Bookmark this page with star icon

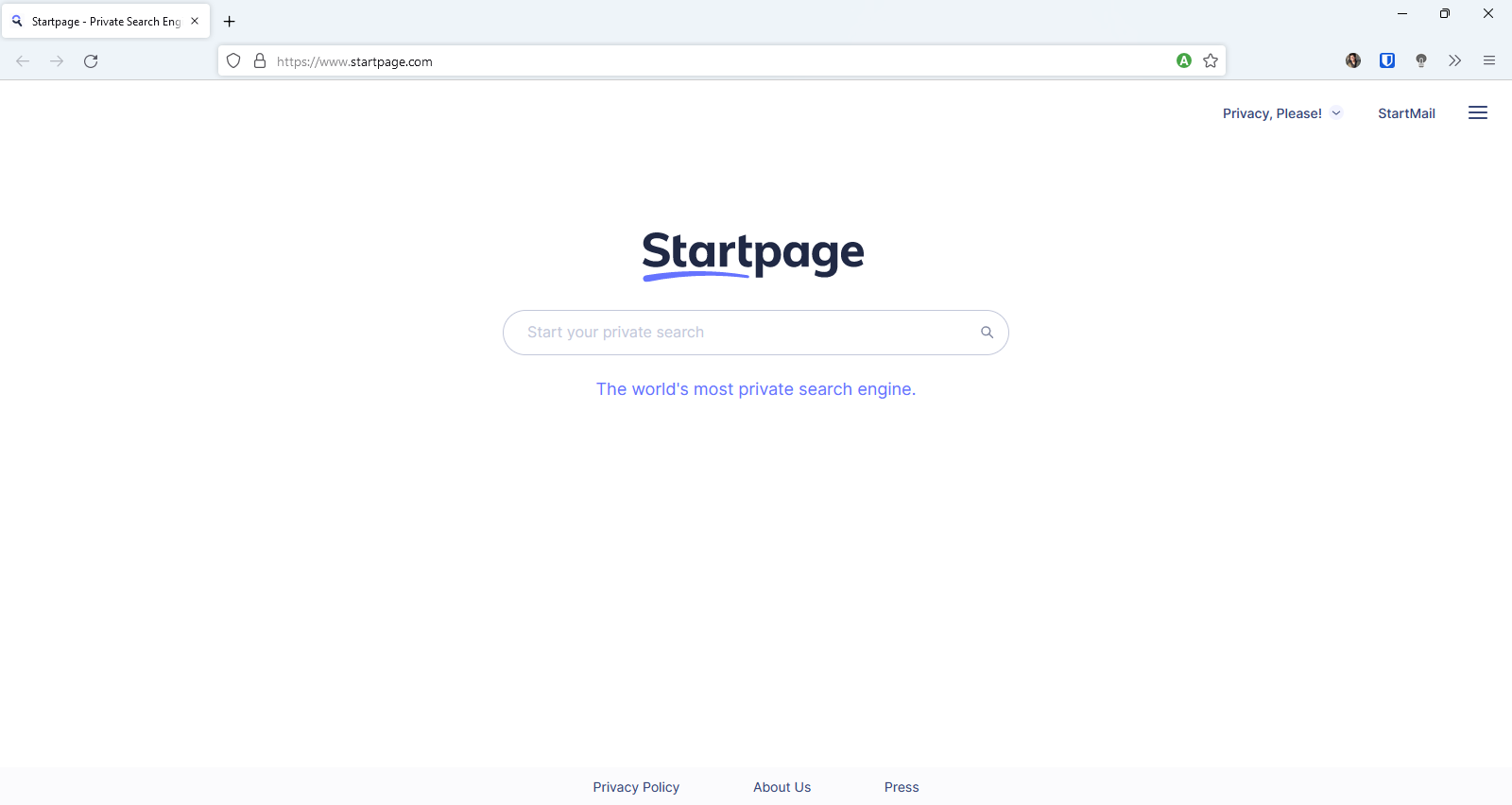(x=1211, y=60)
